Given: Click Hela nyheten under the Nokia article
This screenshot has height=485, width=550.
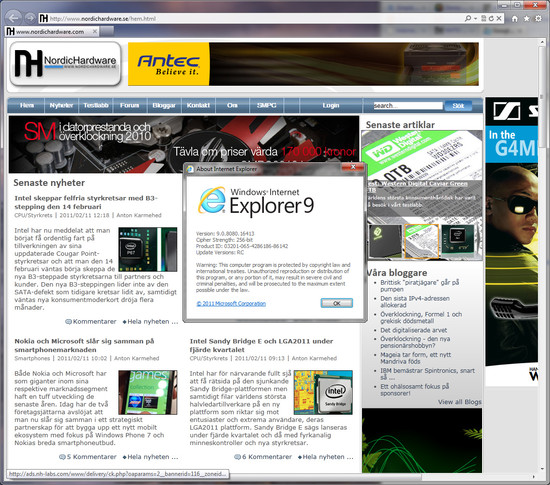Looking at the screenshot, I should 150,457.
